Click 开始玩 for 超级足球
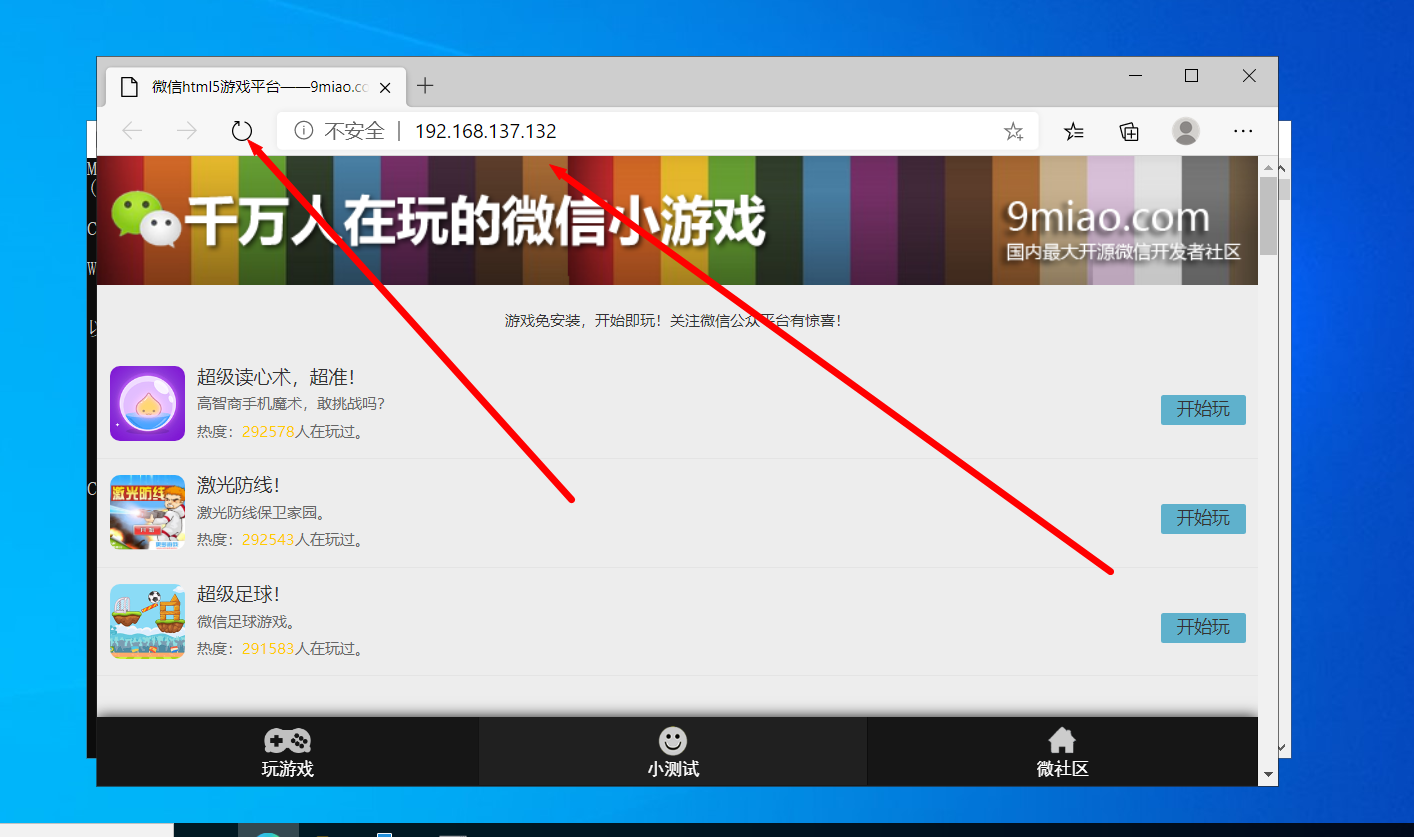This screenshot has width=1414, height=837. click(1203, 627)
